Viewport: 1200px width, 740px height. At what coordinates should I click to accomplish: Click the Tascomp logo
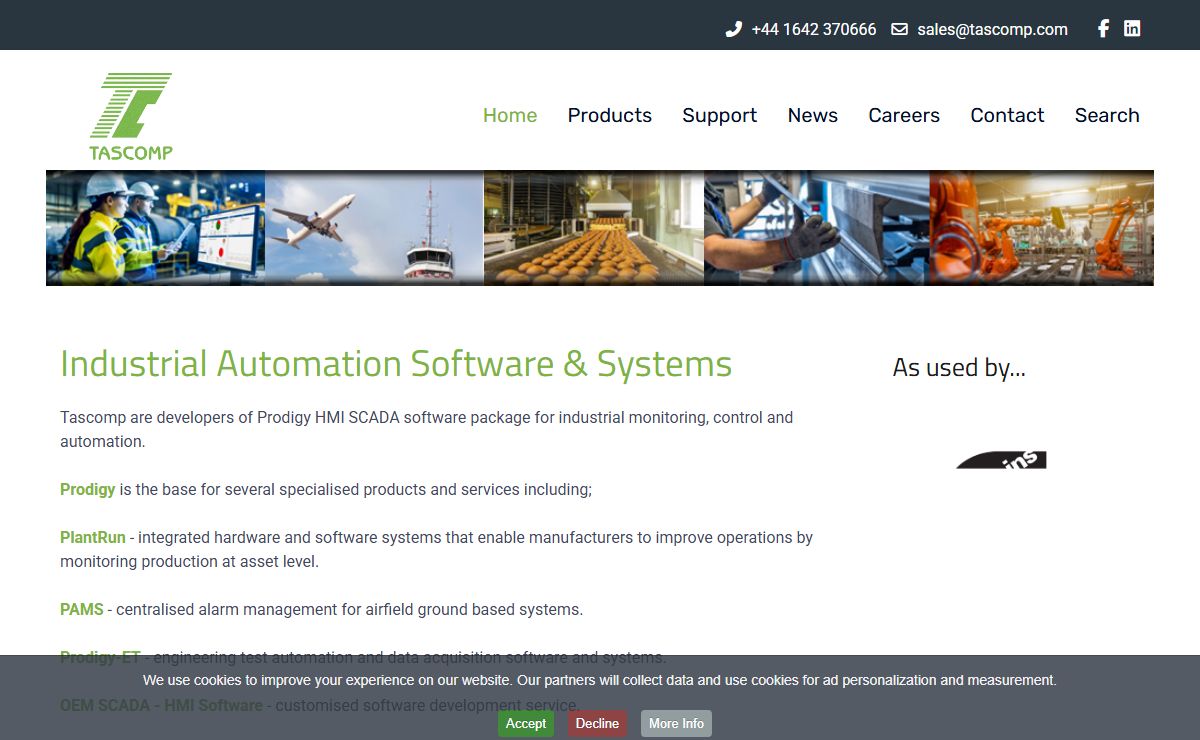[x=131, y=116]
